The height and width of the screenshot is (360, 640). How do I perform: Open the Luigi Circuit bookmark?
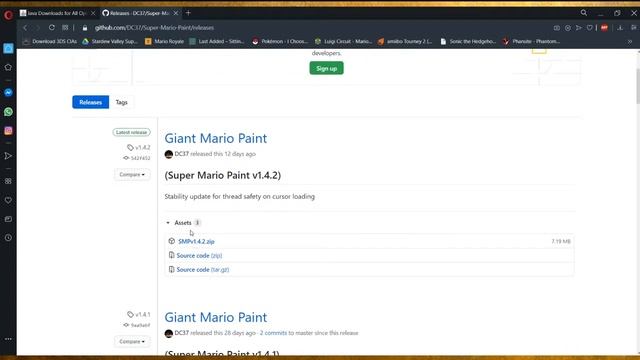click(343, 41)
